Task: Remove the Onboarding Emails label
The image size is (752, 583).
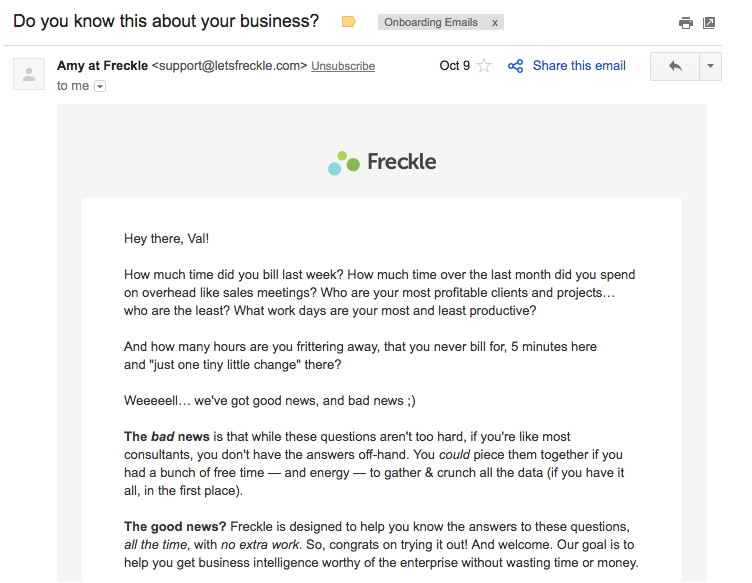Action: (x=494, y=22)
